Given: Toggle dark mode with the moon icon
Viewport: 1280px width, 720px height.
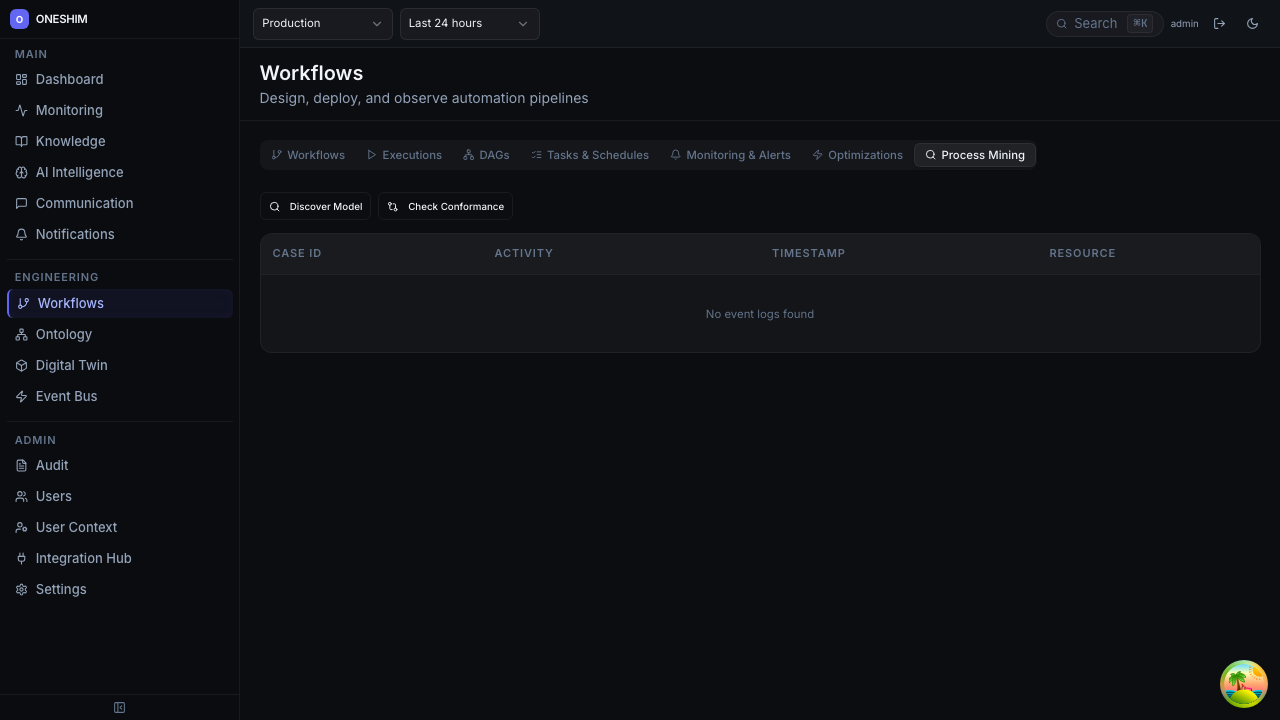Looking at the screenshot, I should pos(1252,23).
